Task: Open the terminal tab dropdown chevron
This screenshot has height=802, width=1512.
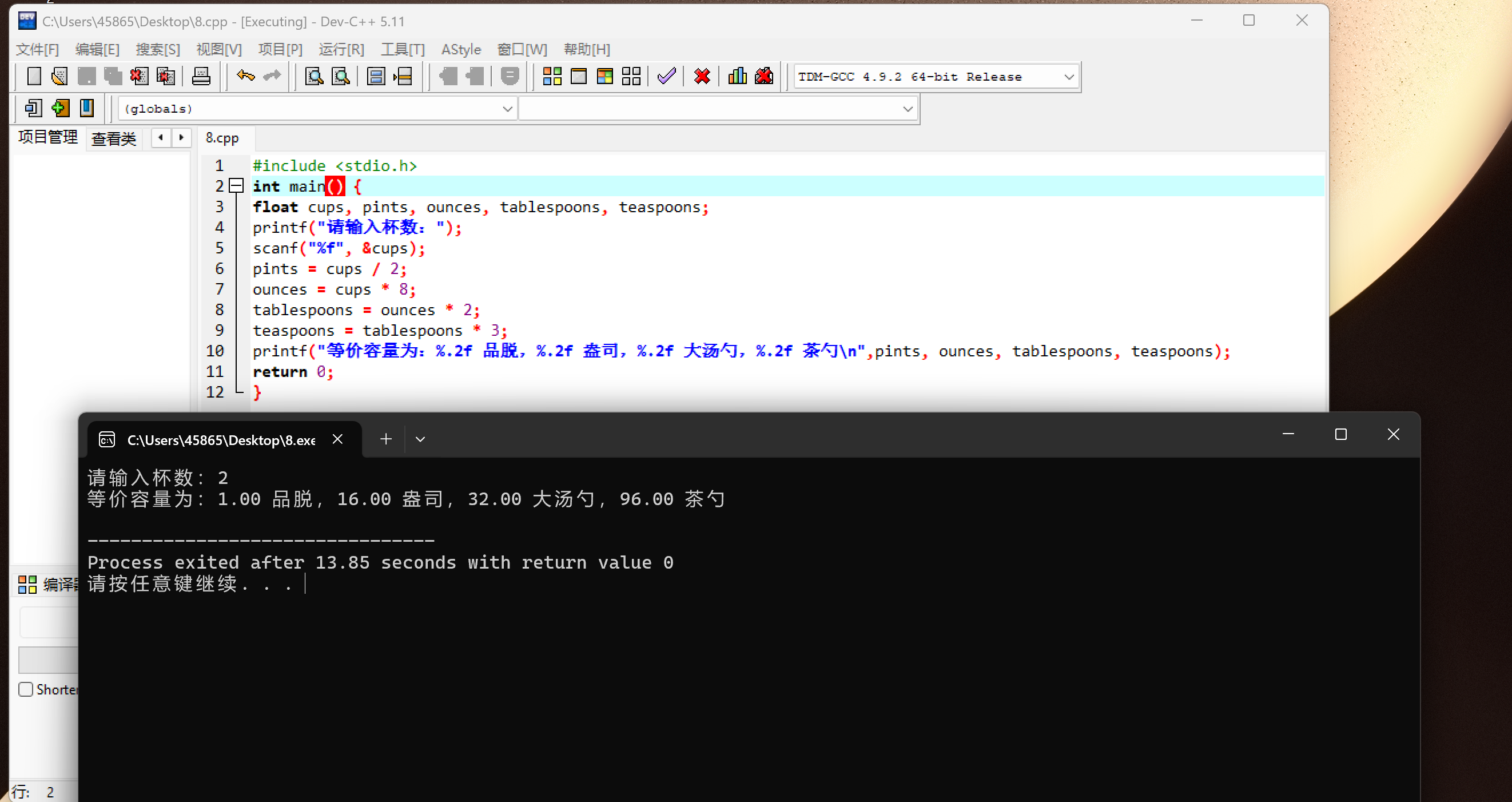Action: click(420, 439)
